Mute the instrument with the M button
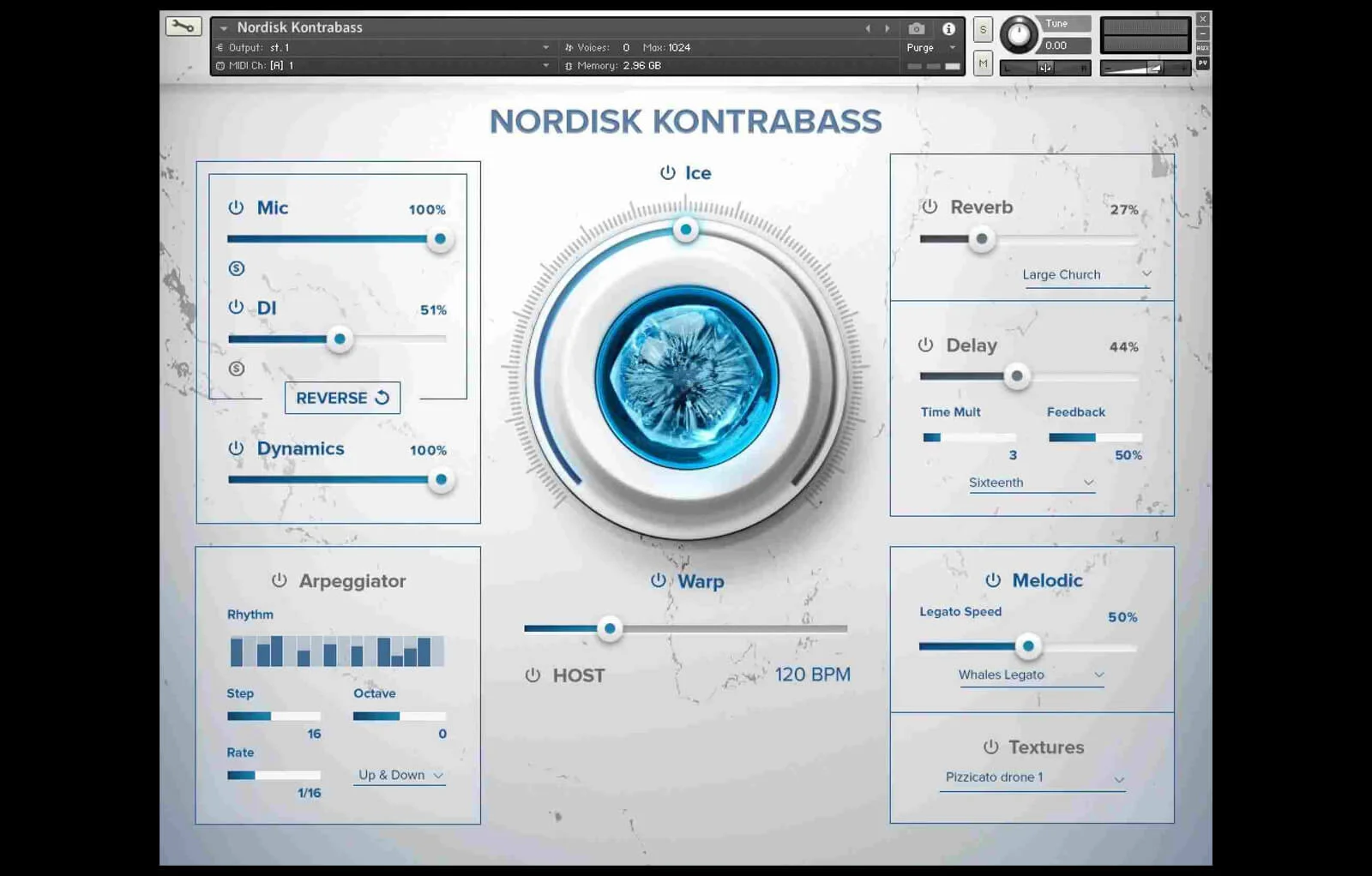Viewport: 1372px width, 876px height. point(983,62)
